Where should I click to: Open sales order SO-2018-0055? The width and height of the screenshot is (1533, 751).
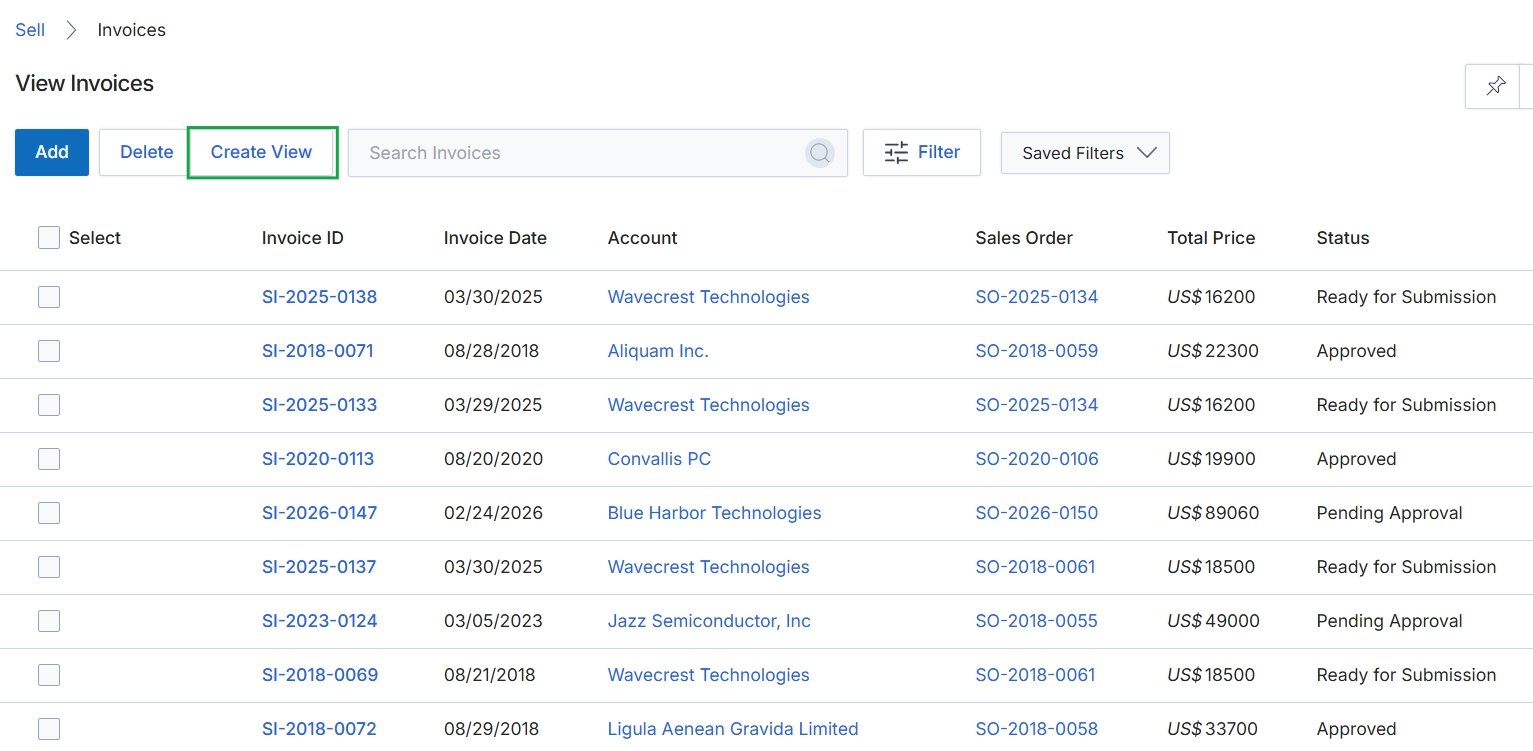pos(1036,621)
